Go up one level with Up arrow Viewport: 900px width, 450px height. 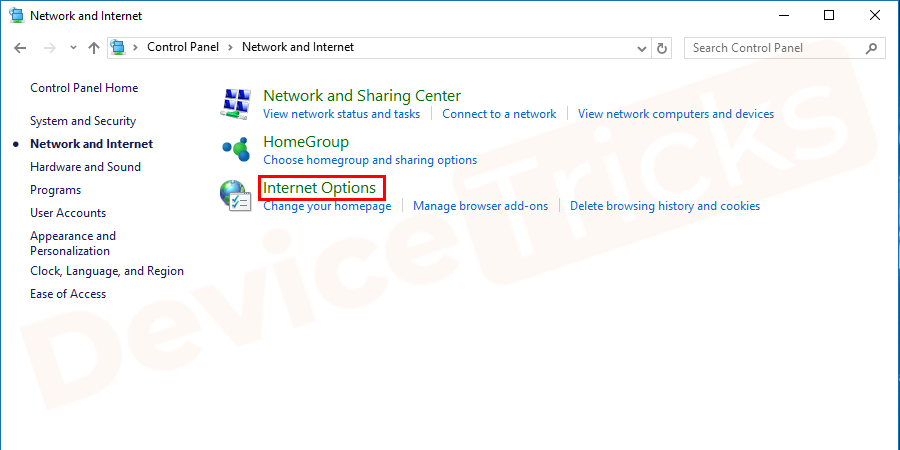point(94,48)
